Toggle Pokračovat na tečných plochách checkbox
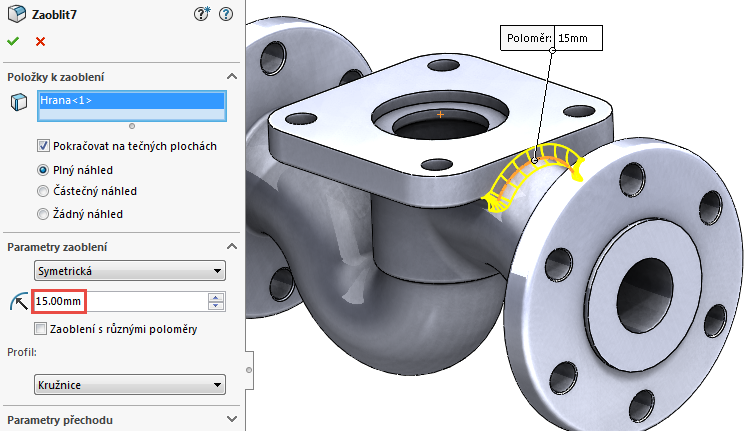This screenshot has width=750, height=431. [x=43, y=146]
